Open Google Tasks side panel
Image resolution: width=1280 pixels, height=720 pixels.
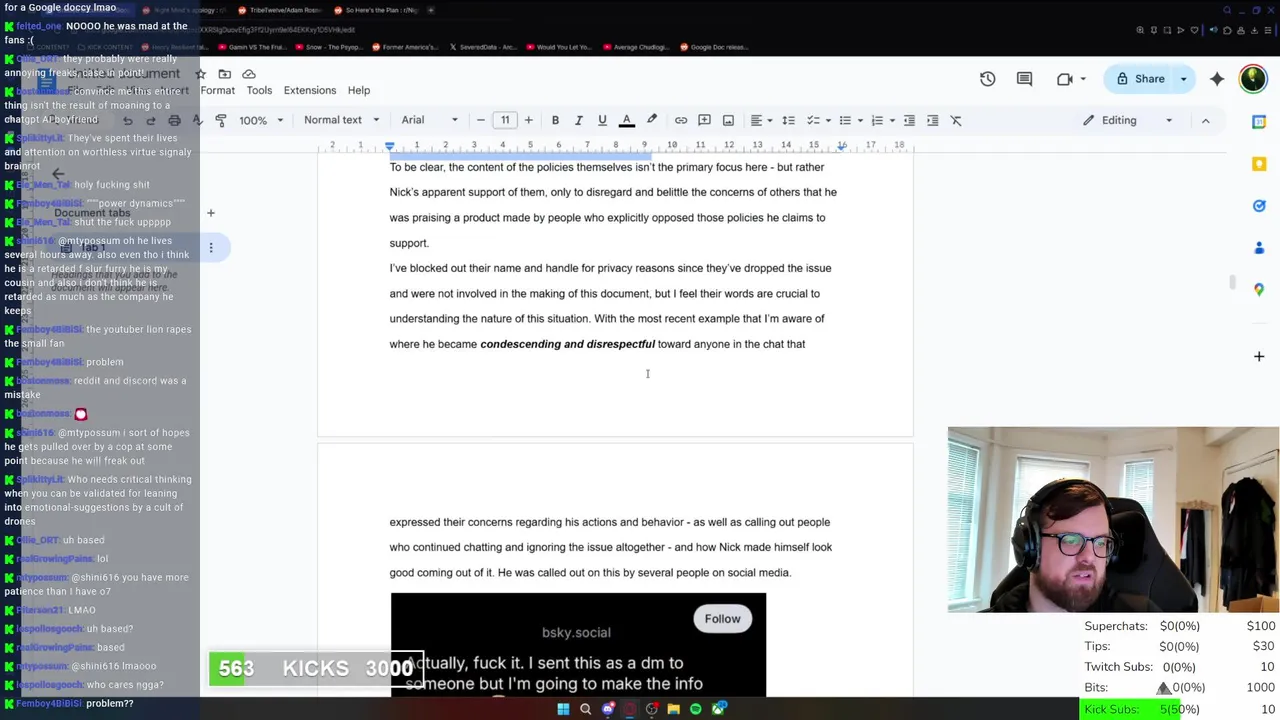click(1259, 206)
